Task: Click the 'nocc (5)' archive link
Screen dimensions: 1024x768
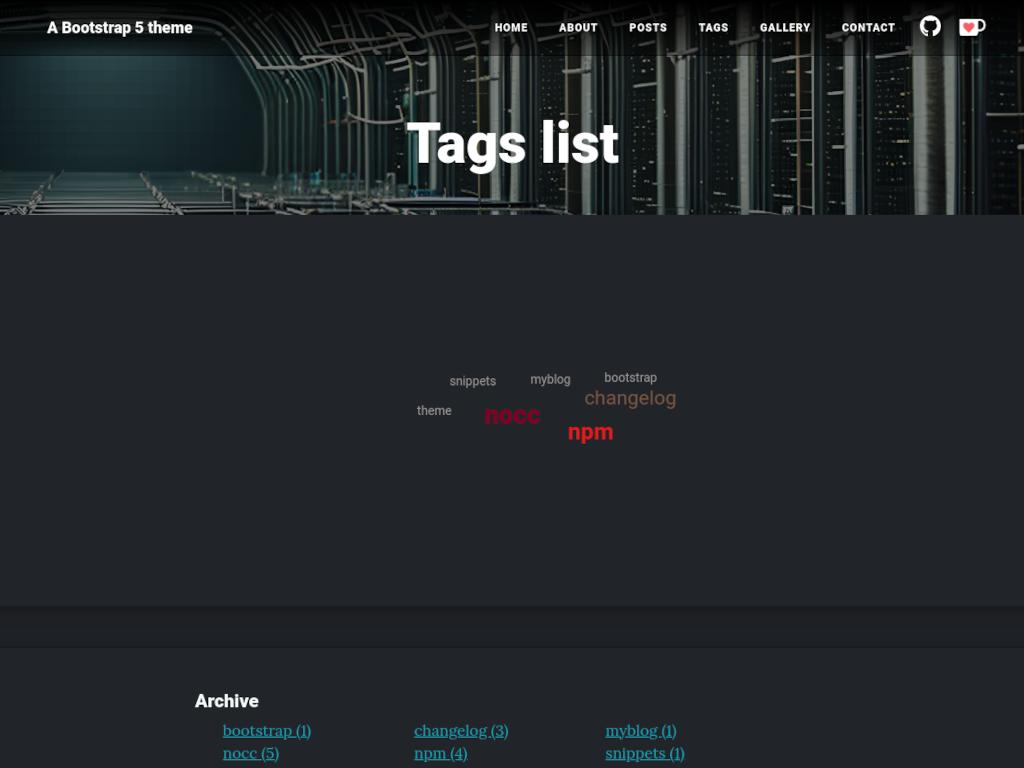Action: click(x=250, y=752)
